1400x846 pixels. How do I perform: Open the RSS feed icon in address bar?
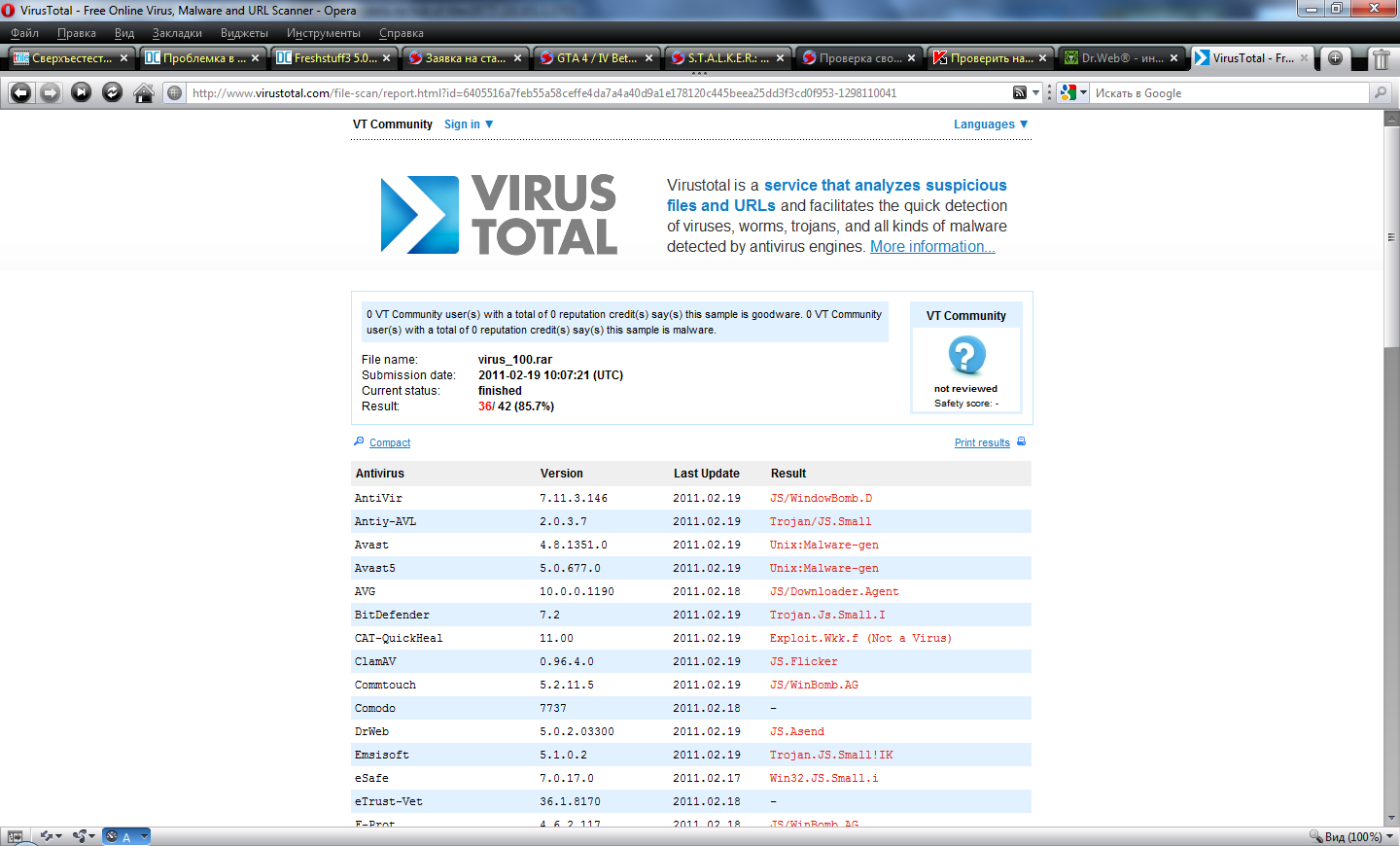pos(1020,93)
